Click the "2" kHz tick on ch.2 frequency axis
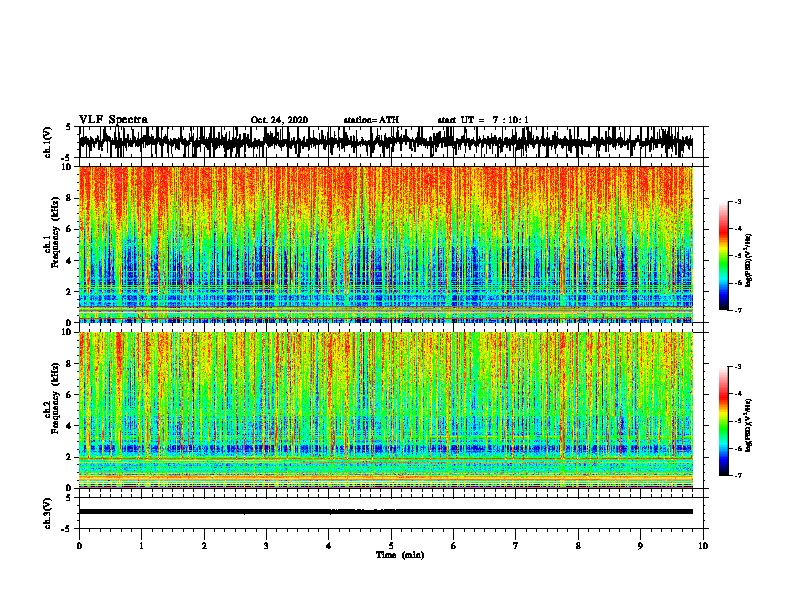 point(70,457)
